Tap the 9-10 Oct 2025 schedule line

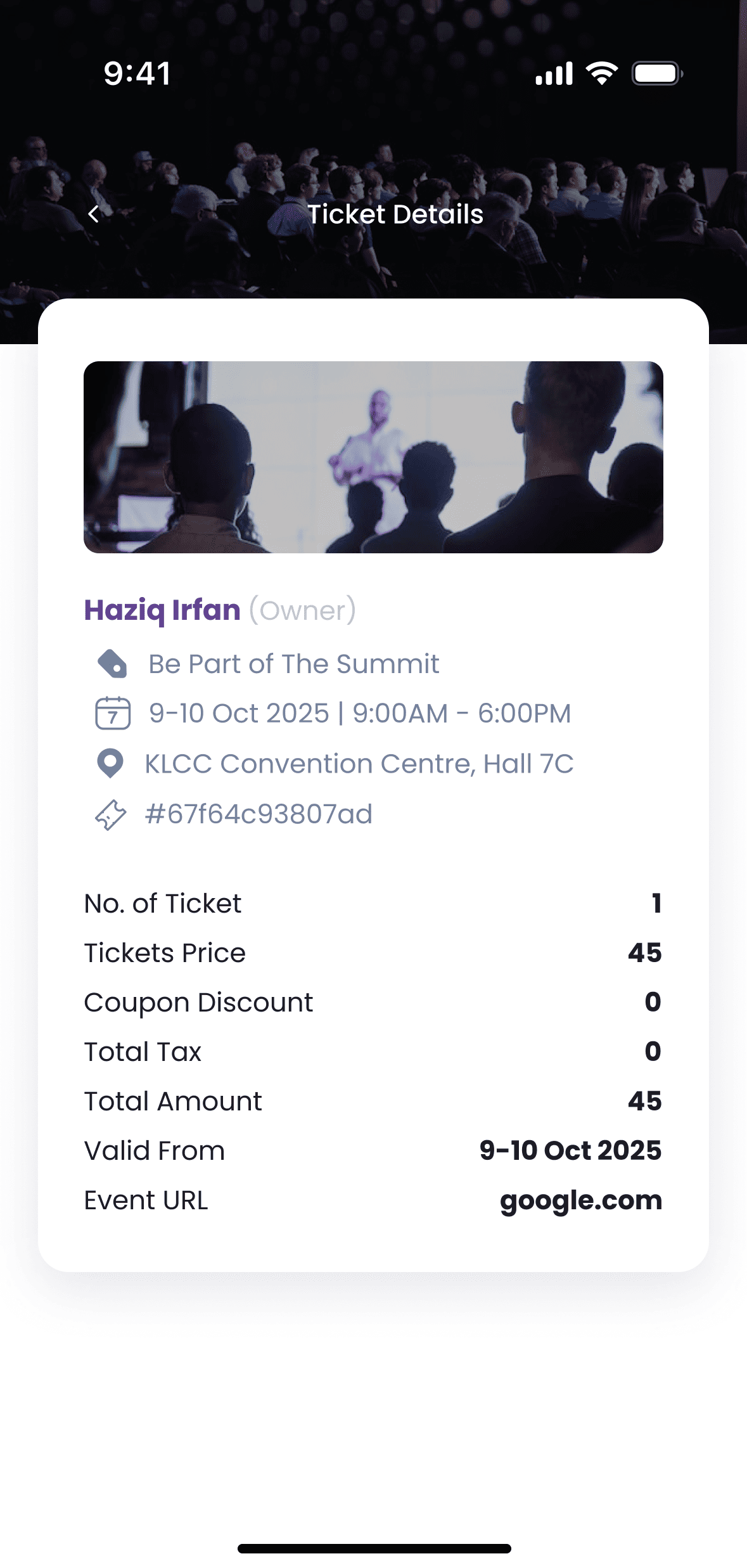pos(360,713)
